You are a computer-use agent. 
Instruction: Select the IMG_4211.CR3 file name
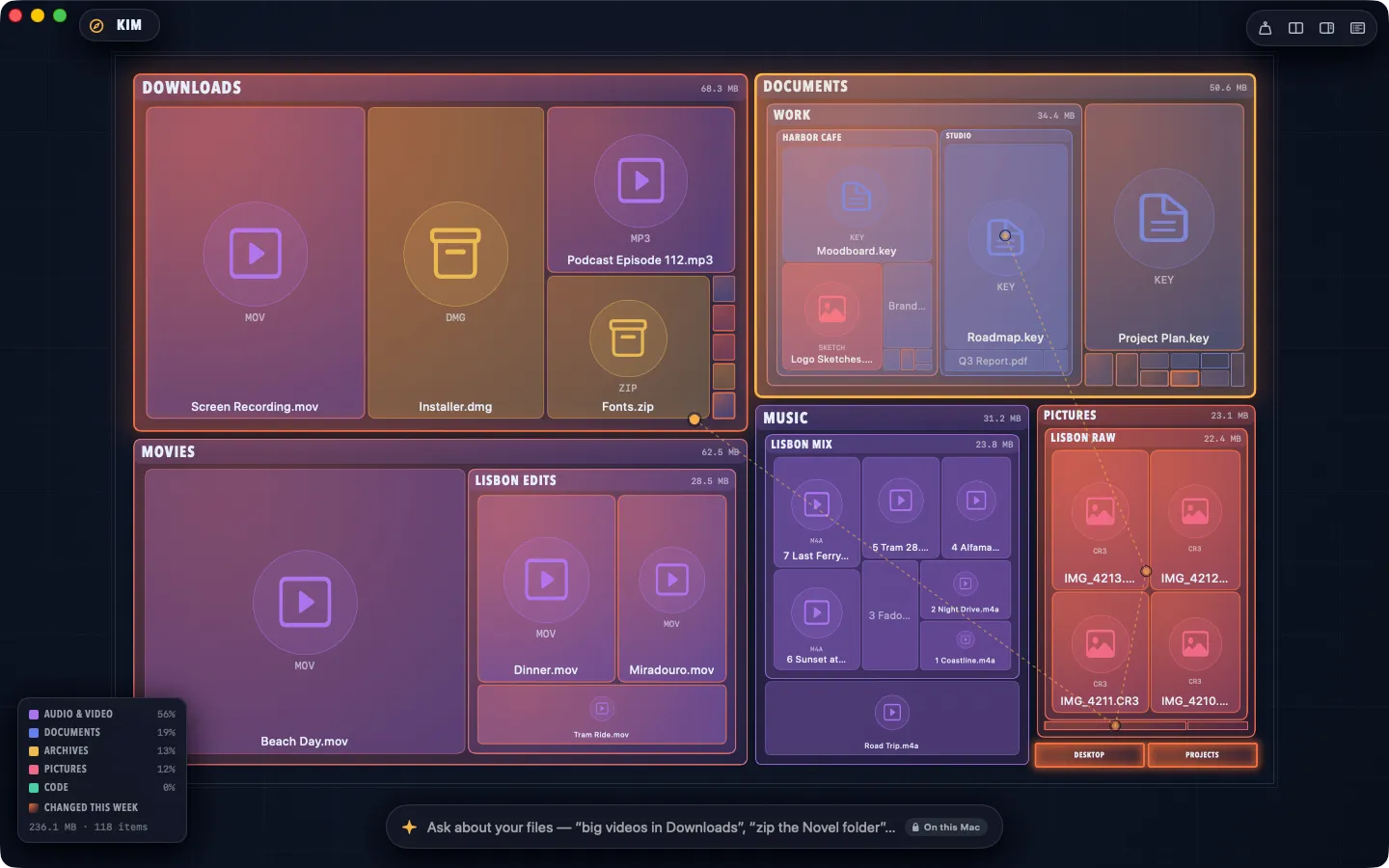coord(1100,701)
